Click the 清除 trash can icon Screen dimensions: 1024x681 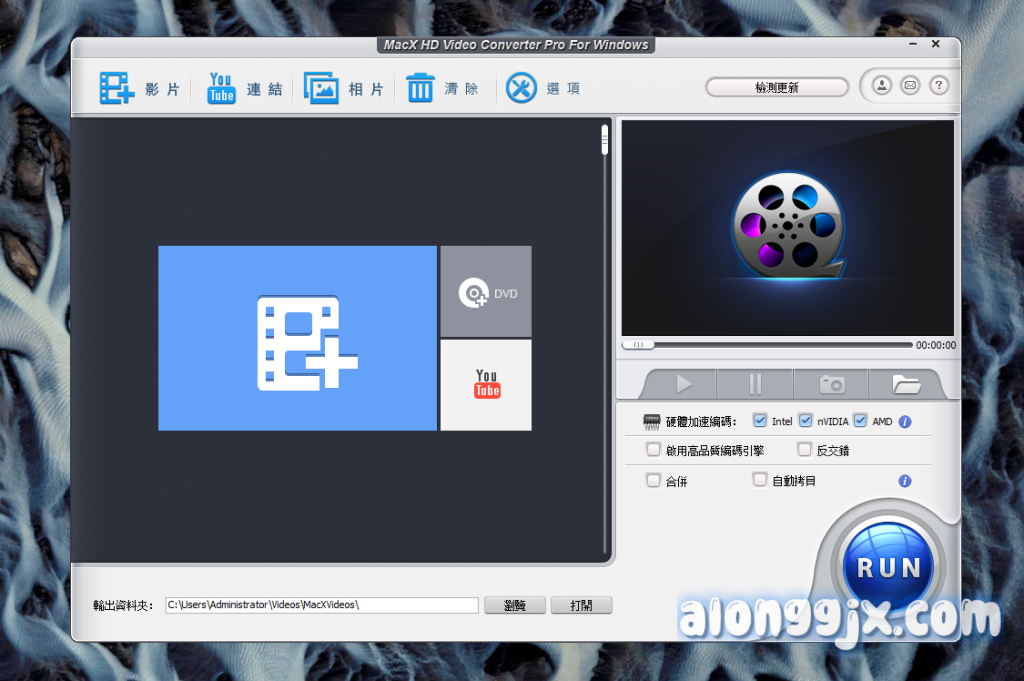(x=420, y=88)
